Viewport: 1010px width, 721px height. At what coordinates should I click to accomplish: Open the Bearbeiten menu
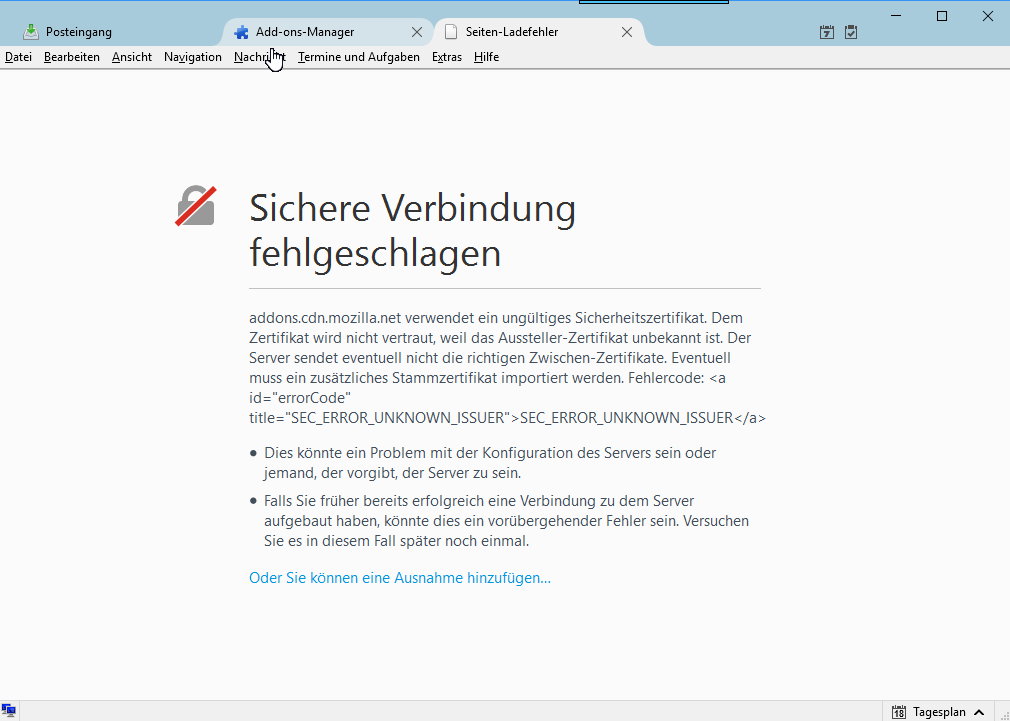point(71,57)
